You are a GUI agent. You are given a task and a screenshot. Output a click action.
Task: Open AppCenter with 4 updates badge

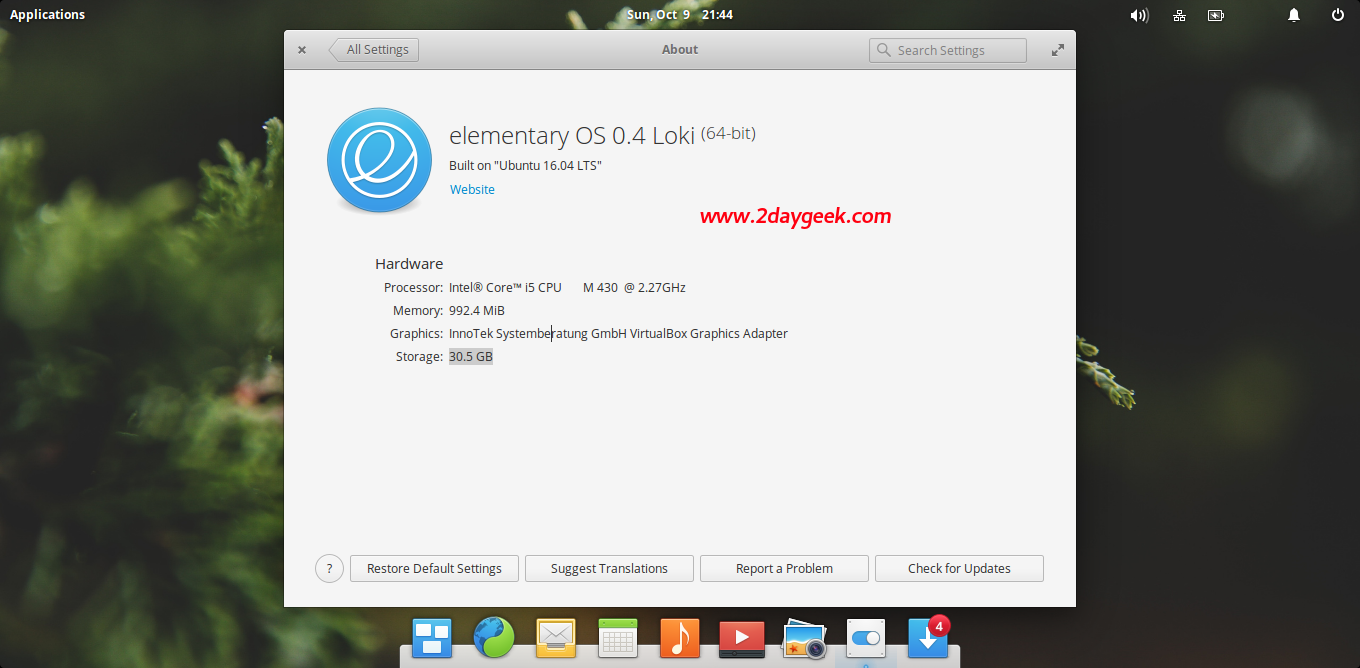click(x=928, y=636)
